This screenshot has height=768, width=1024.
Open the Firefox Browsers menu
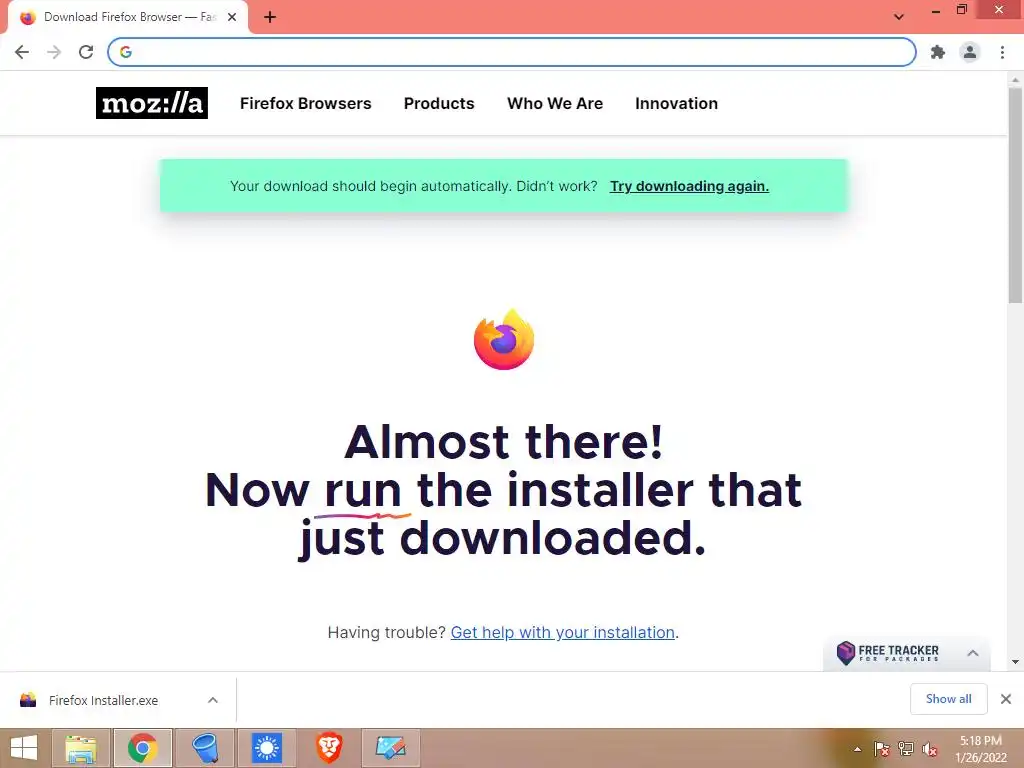click(x=306, y=103)
